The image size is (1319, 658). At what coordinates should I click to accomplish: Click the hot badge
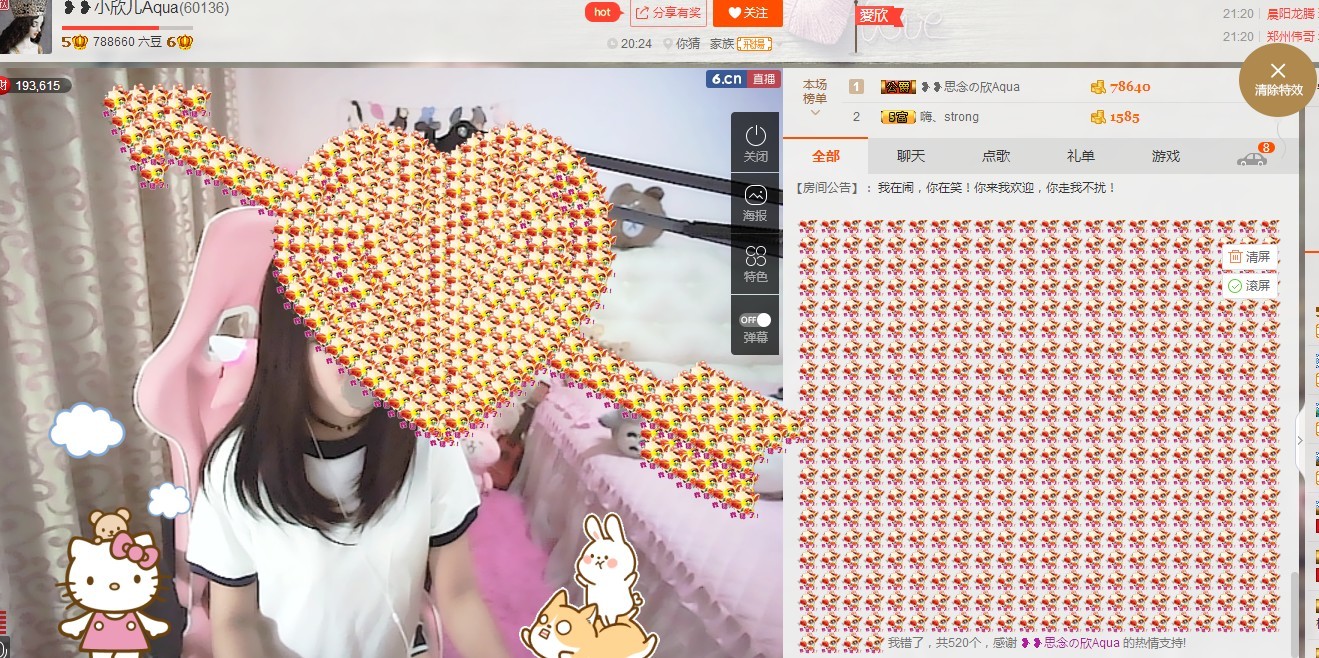click(602, 13)
